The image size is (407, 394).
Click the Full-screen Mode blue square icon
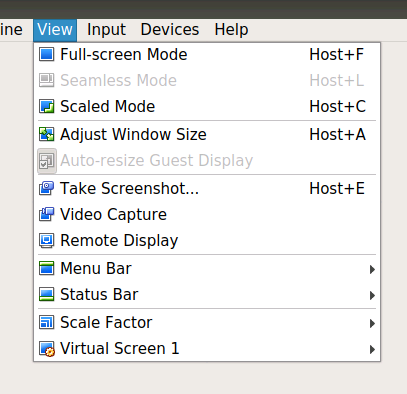click(46, 54)
